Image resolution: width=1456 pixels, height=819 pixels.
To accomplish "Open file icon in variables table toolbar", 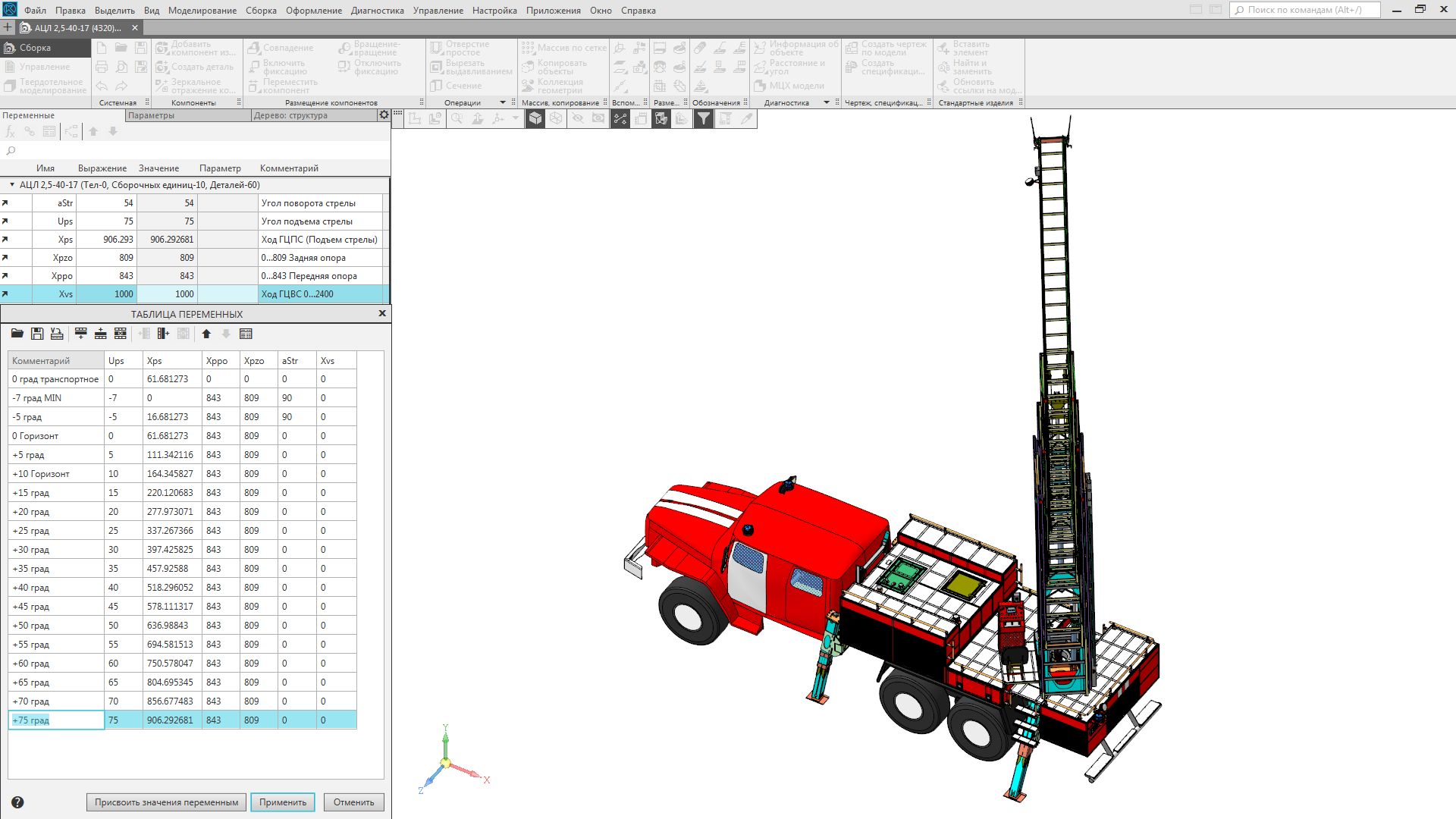I will [x=17, y=334].
